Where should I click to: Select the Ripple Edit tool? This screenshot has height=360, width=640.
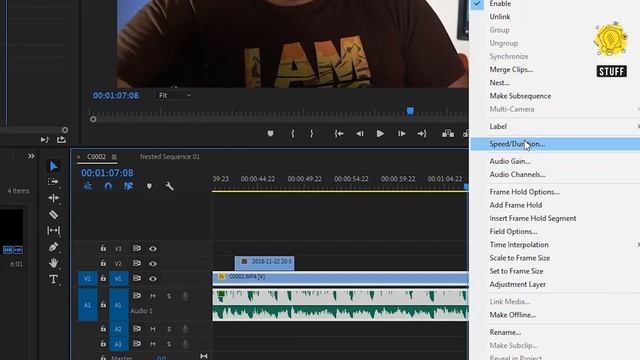(x=53, y=198)
